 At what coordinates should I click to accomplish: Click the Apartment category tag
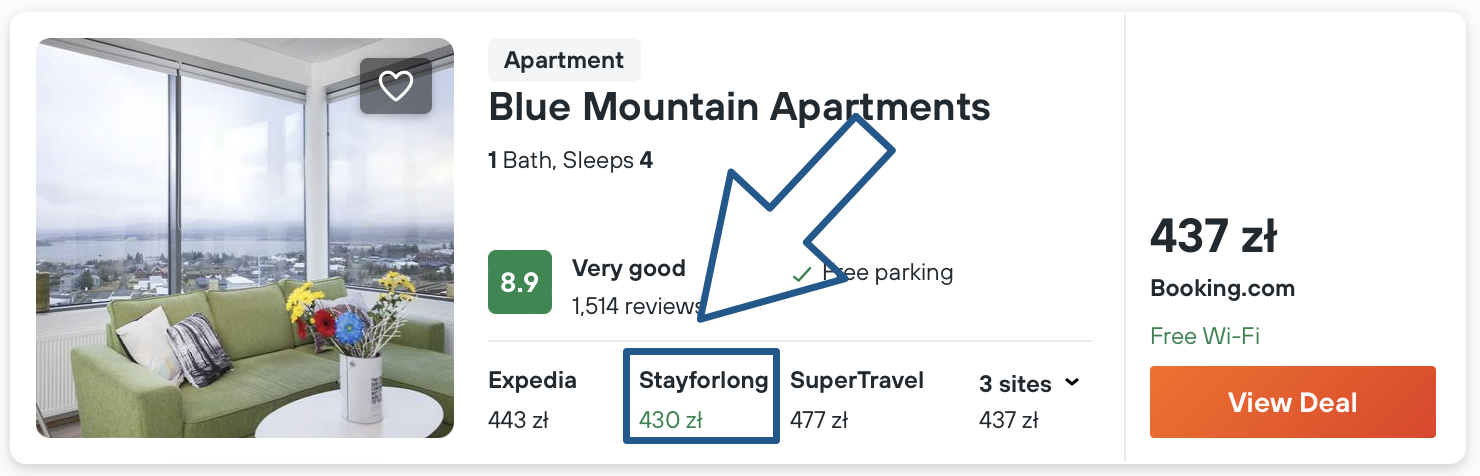pos(564,60)
